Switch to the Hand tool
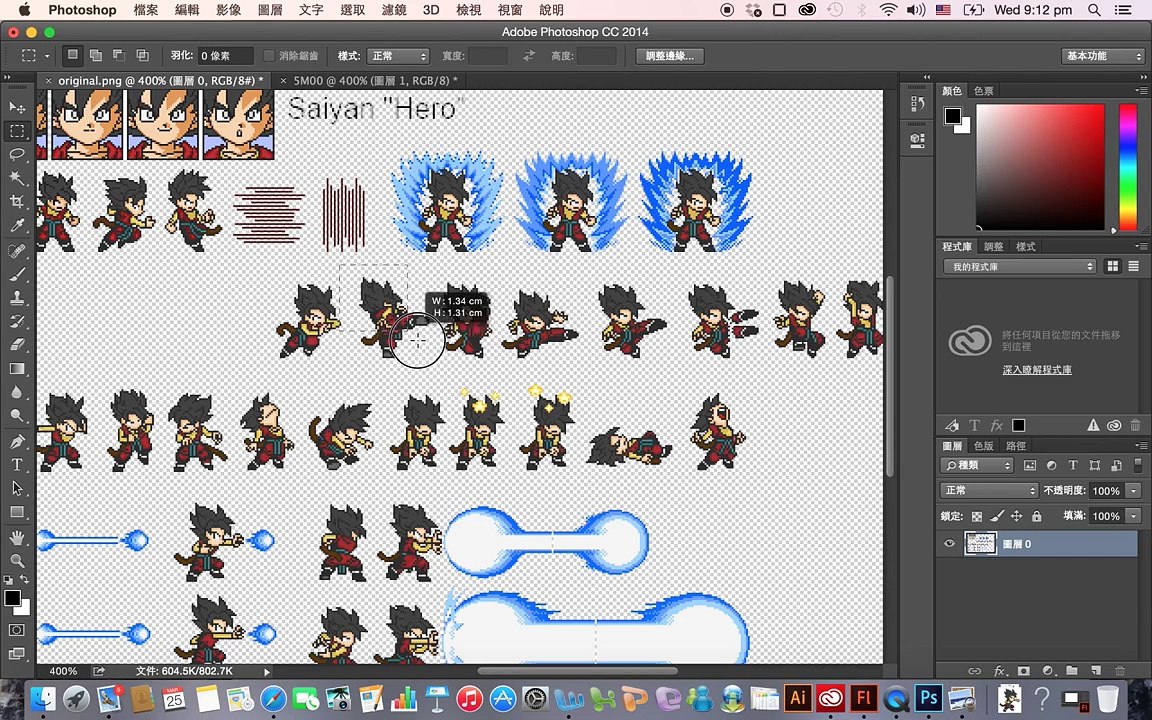 pyautogui.click(x=17, y=537)
